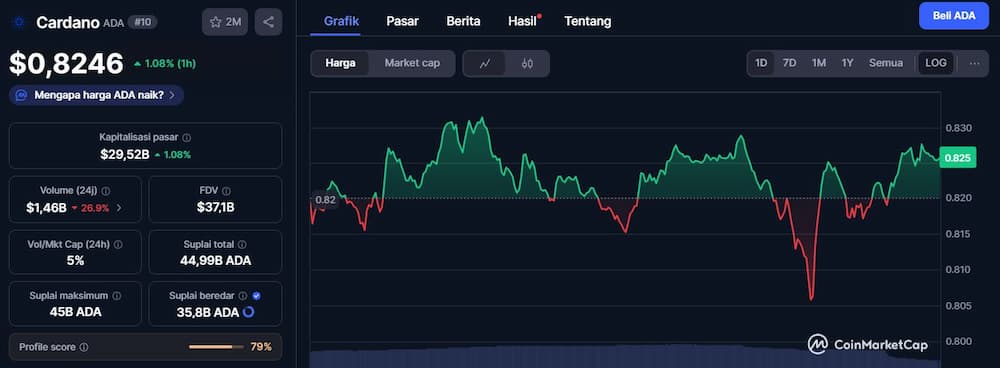Click the 5% Vol/Mkt Cap value
Image resolution: width=1000 pixels, height=368 pixels.
tap(75, 261)
